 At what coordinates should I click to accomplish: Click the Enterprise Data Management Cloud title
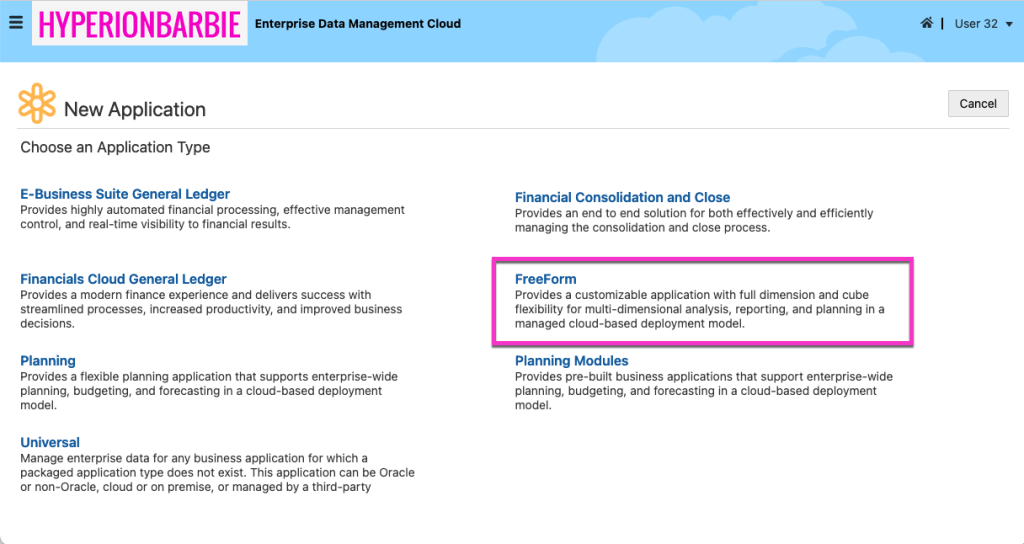pos(358,24)
